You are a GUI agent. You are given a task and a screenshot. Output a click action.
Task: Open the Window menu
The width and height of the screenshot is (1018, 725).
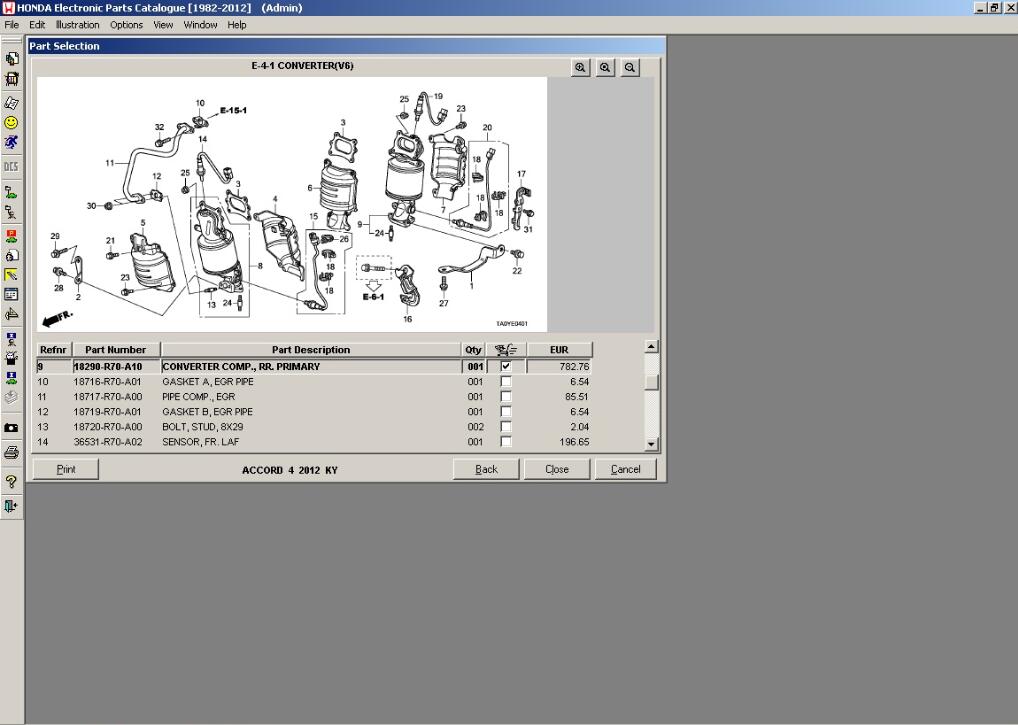[200, 25]
